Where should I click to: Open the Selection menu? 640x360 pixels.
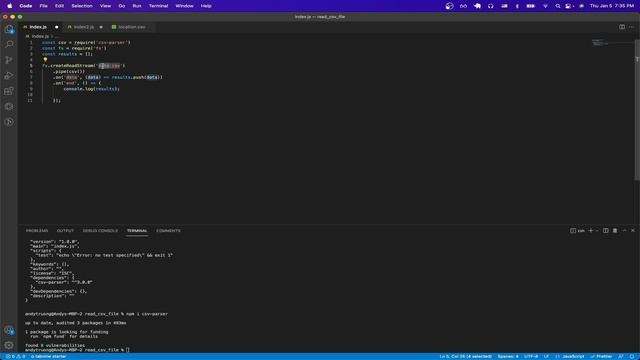pyautogui.click(x=82, y=6)
